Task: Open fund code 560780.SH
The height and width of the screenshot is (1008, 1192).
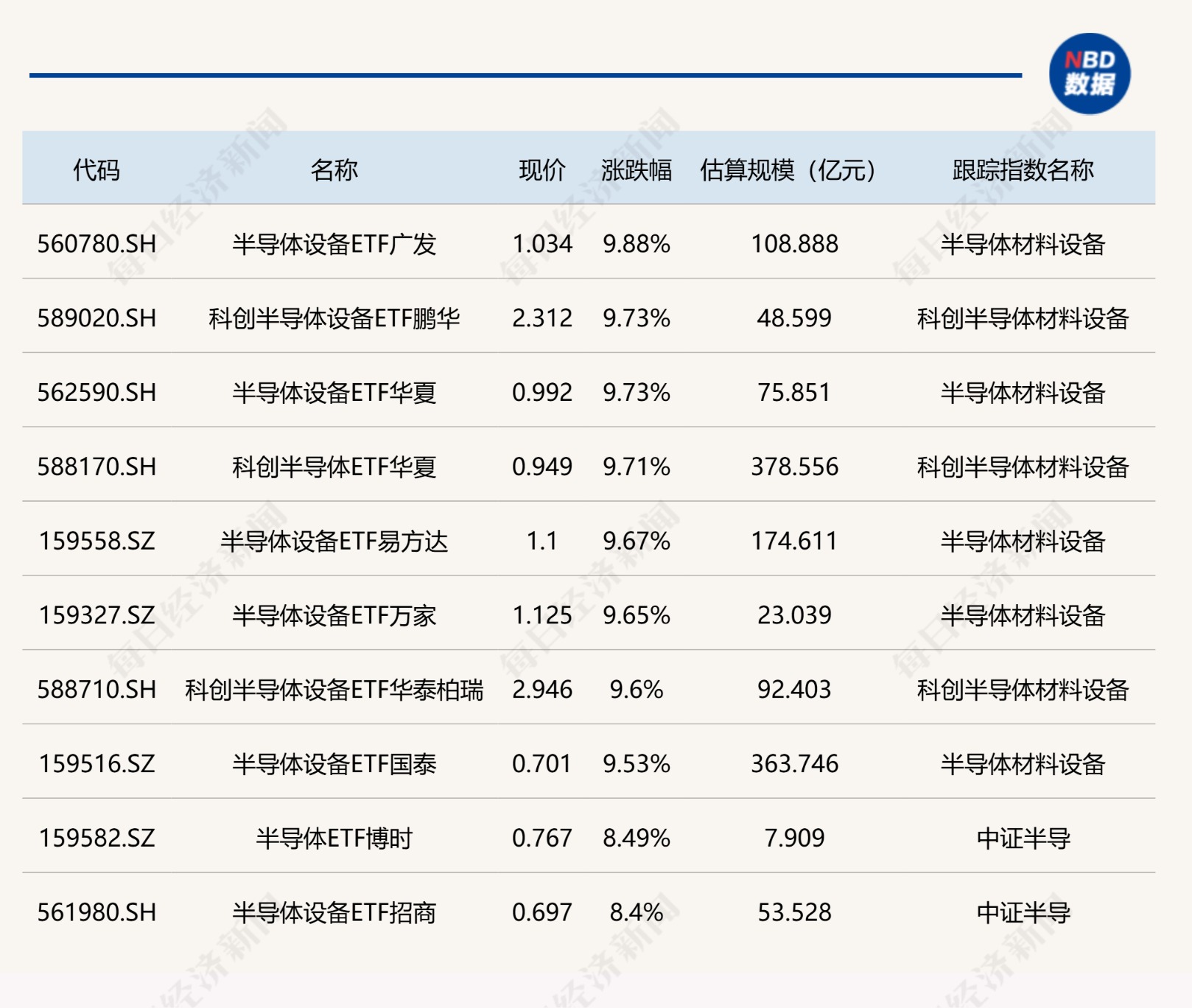Action: [x=97, y=244]
